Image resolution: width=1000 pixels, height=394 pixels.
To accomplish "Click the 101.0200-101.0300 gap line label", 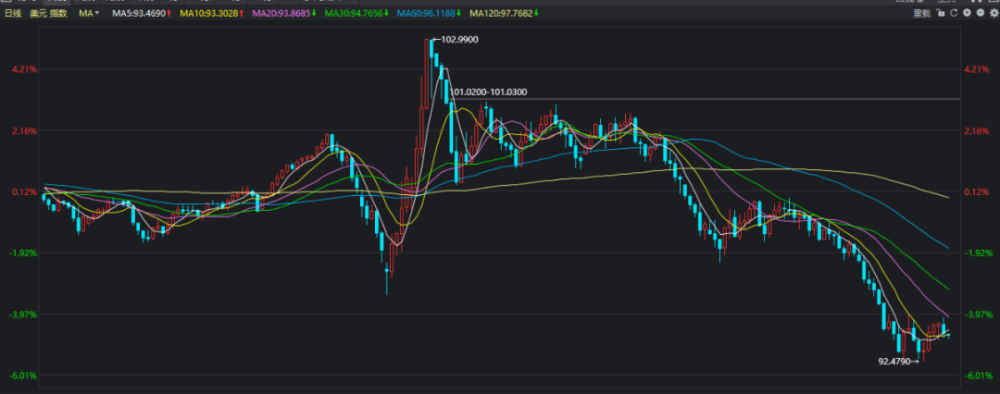I will coord(489,92).
